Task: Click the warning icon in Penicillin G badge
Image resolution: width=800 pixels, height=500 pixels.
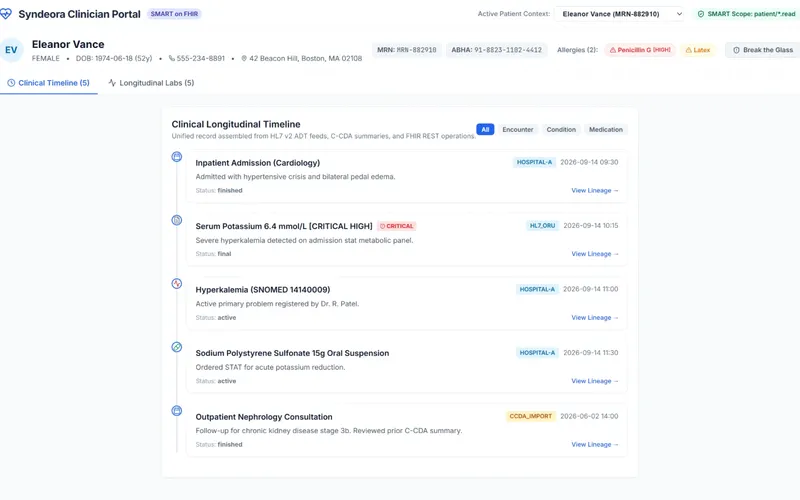Action: pos(613,50)
